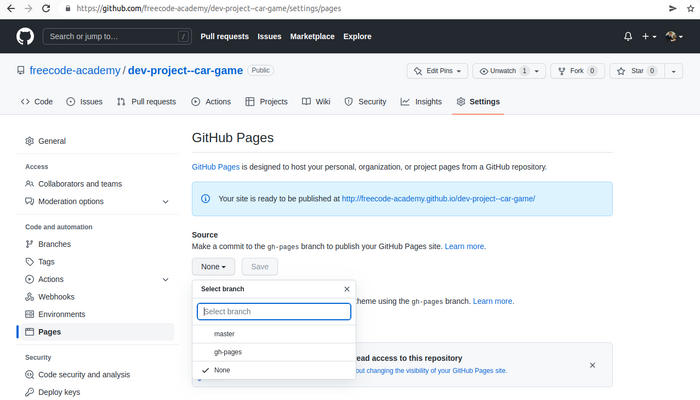This screenshot has height=400, width=700.
Task: Expand the dropdown next to Star
Action: pos(673,71)
